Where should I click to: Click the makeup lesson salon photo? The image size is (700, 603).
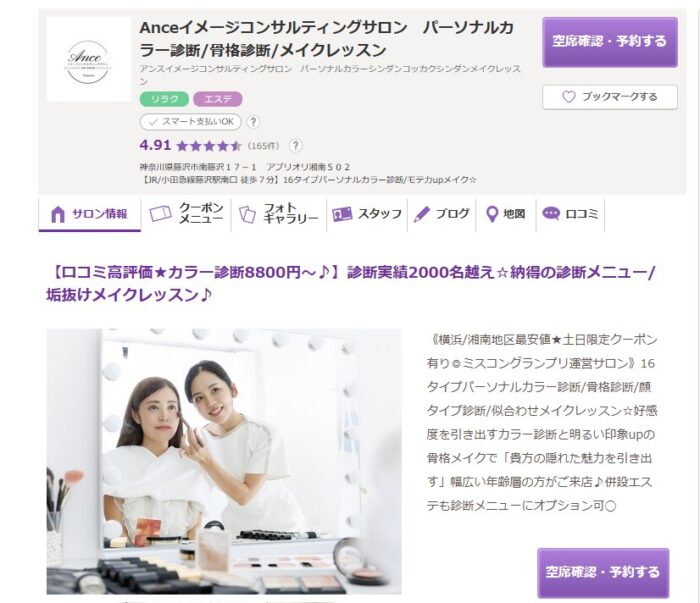(x=224, y=462)
